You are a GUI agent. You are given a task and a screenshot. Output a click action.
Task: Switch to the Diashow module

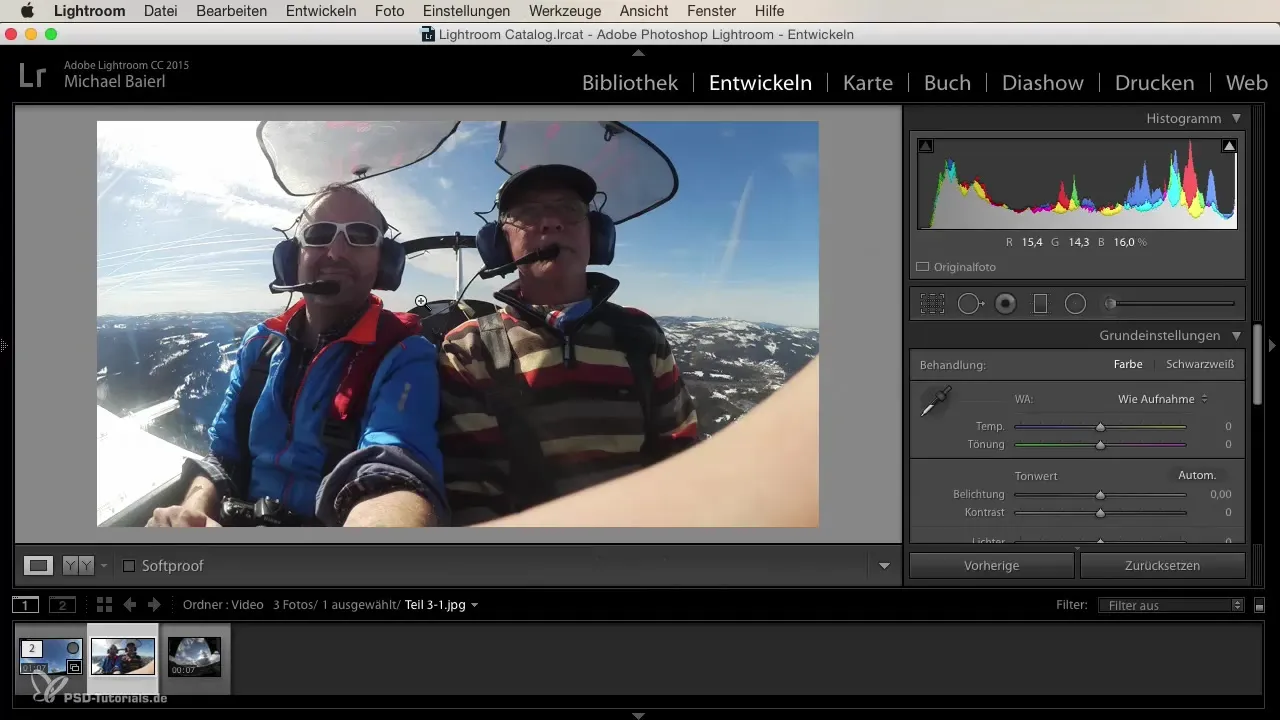[1043, 83]
